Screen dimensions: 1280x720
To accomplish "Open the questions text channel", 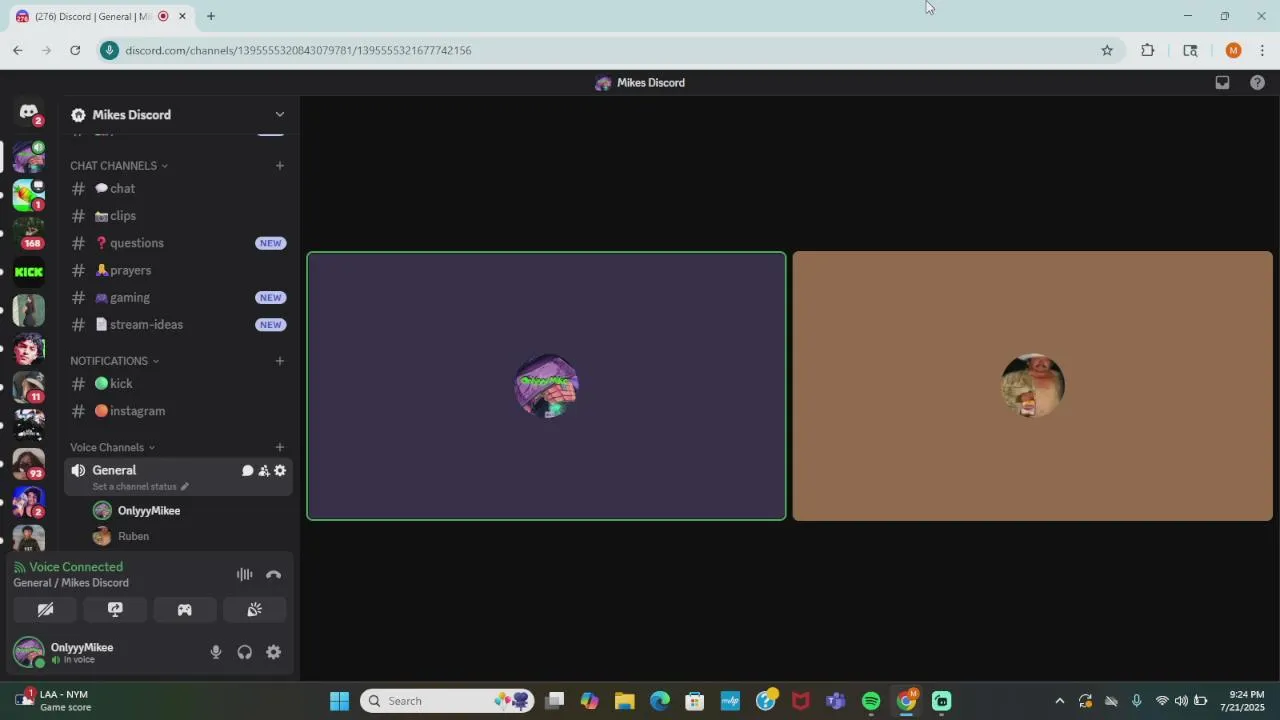I will (178, 243).
